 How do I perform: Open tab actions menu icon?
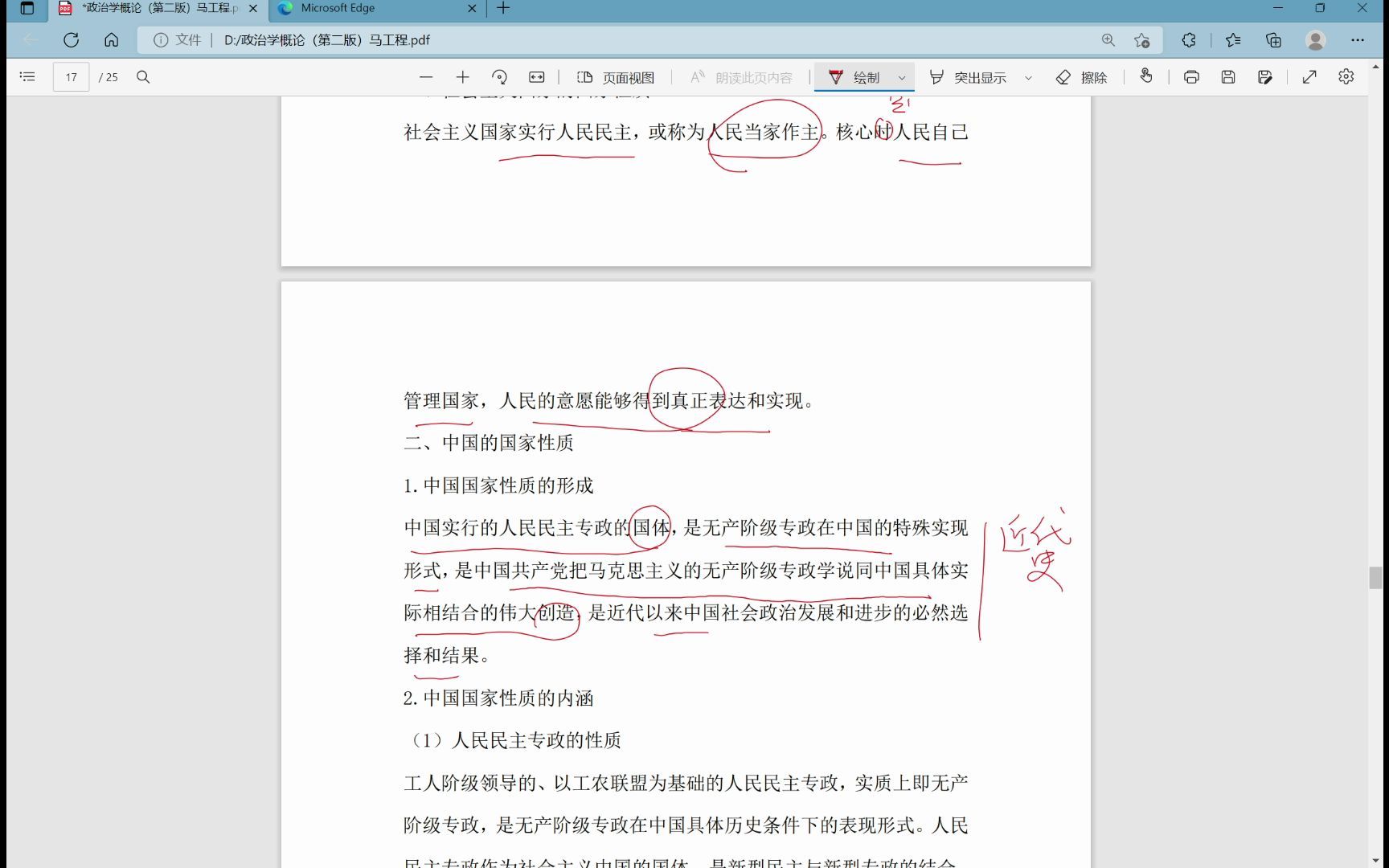[x=27, y=9]
